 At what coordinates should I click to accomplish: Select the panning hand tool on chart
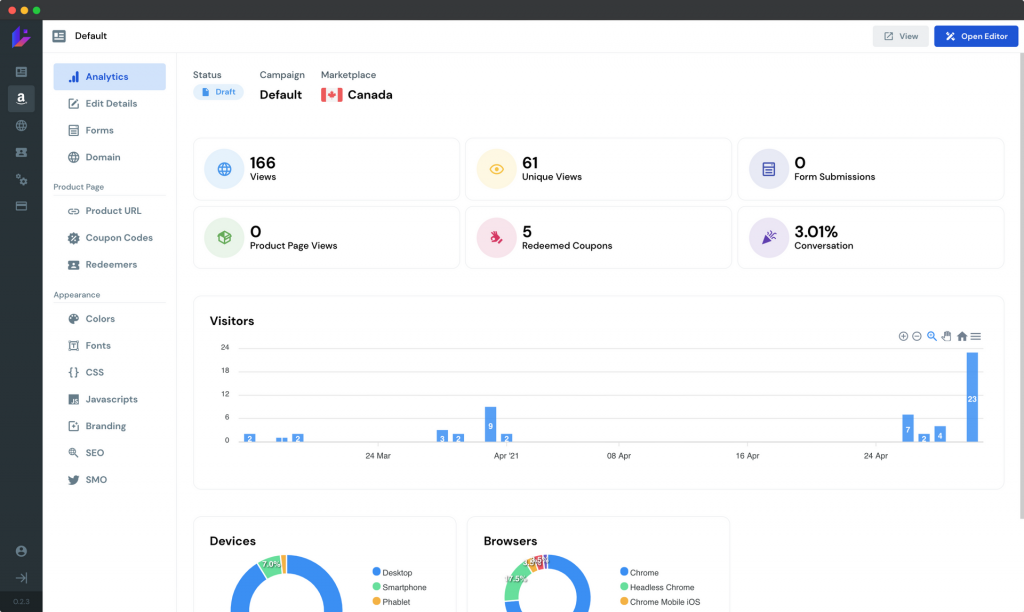click(x=946, y=336)
